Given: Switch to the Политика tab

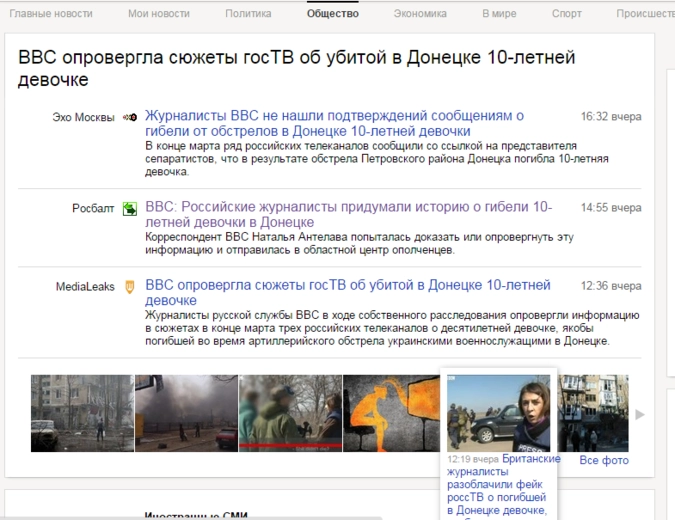Looking at the screenshot, I should (248, 14).
